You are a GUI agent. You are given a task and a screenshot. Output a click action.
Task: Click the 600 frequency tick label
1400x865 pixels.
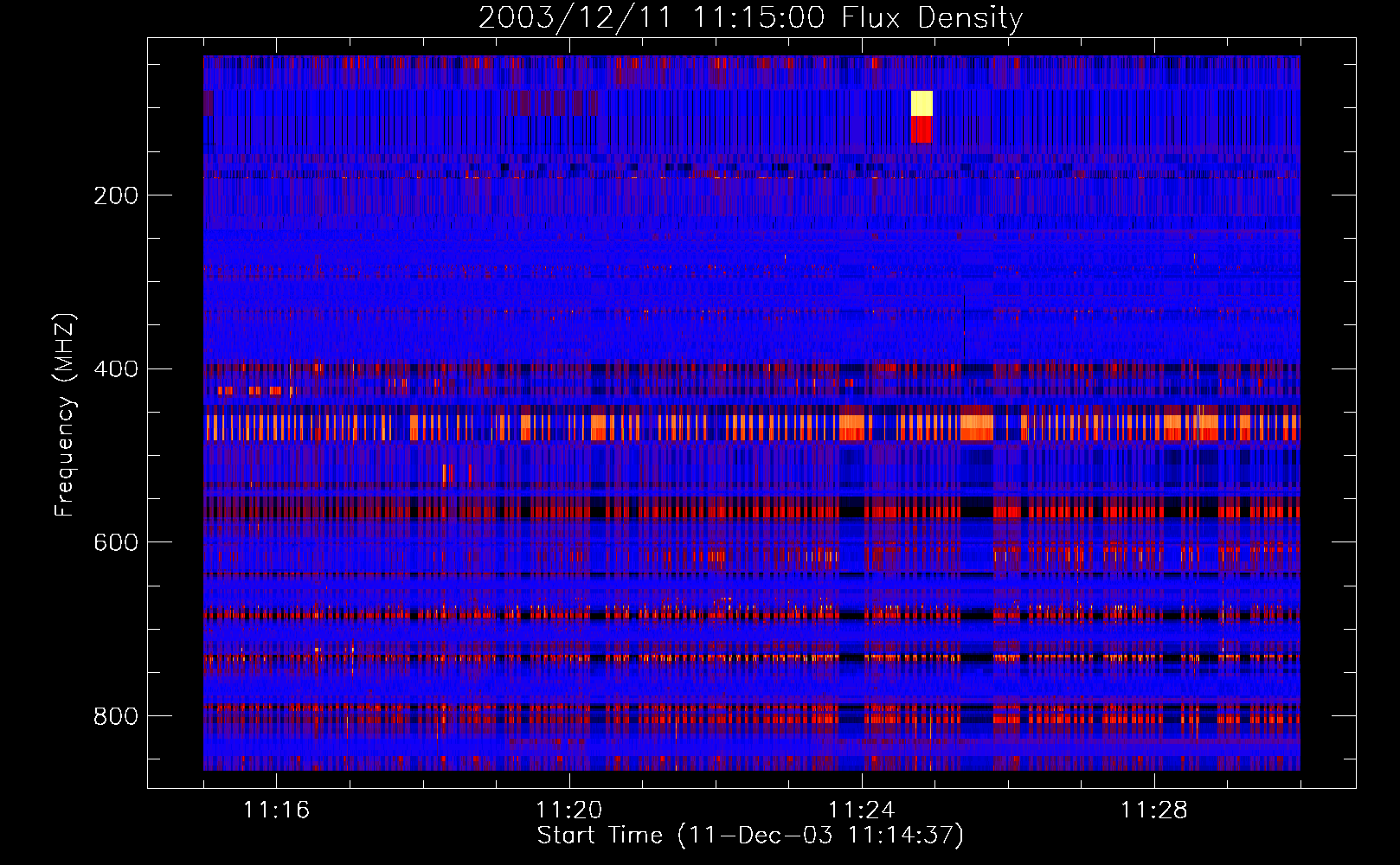pyautogui.click(x=116, y=542)
